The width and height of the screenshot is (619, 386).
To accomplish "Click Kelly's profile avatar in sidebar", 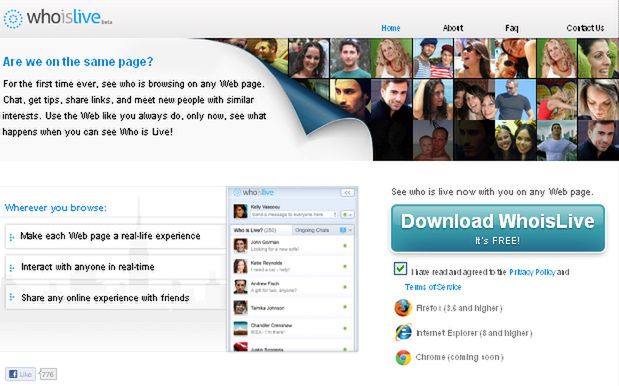I will click(240, 211).
